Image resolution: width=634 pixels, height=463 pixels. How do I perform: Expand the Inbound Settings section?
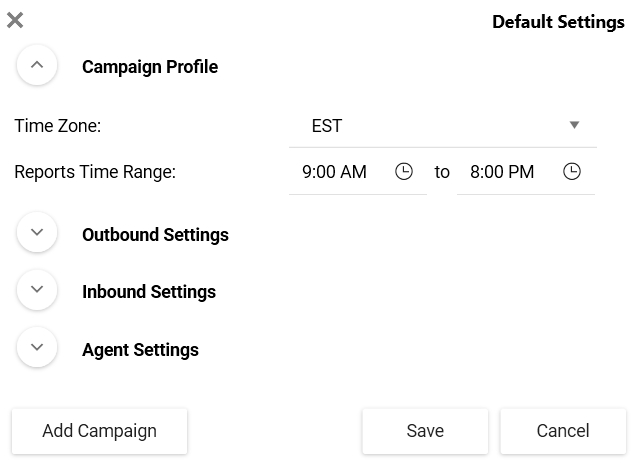click(x=37, y=290)
